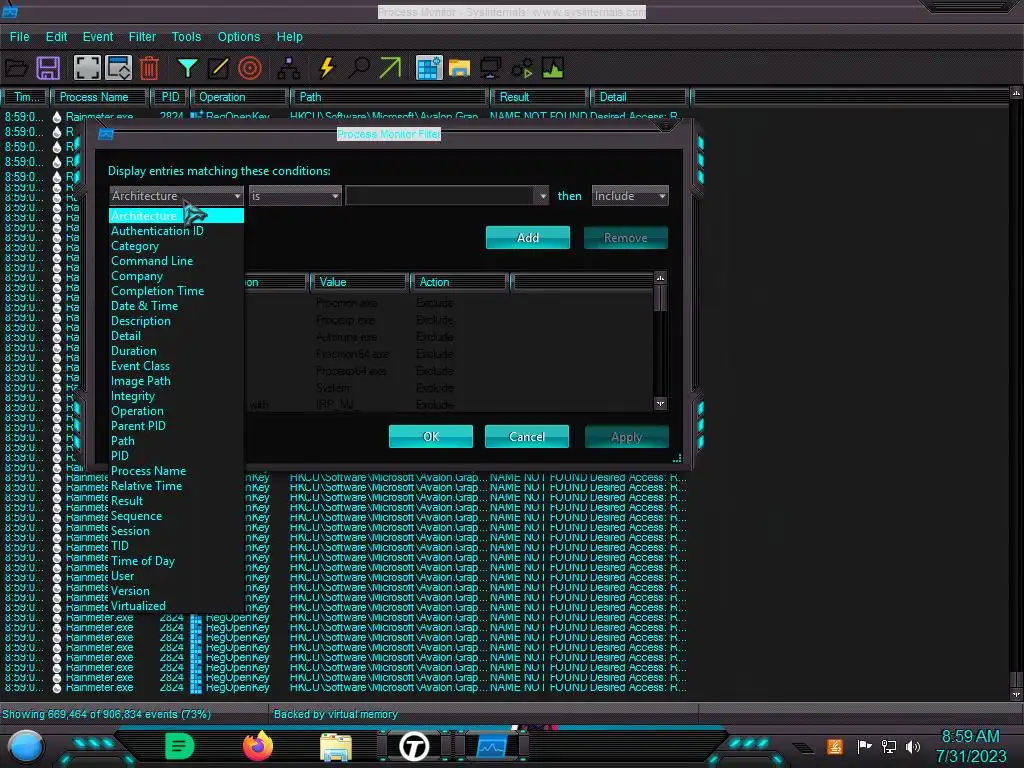Select Command Line from dropdown list
Image resolution: width=1024 pixels, height=768 pixels.
[x=152, y=261]
